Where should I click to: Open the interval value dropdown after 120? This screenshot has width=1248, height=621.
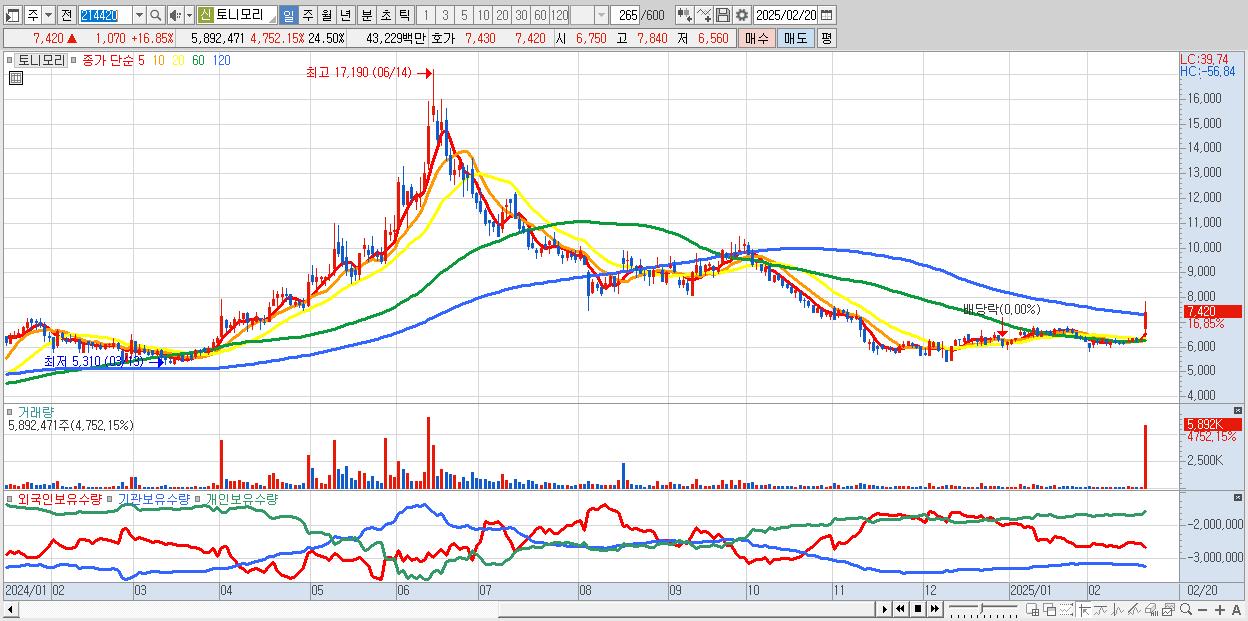601,15
